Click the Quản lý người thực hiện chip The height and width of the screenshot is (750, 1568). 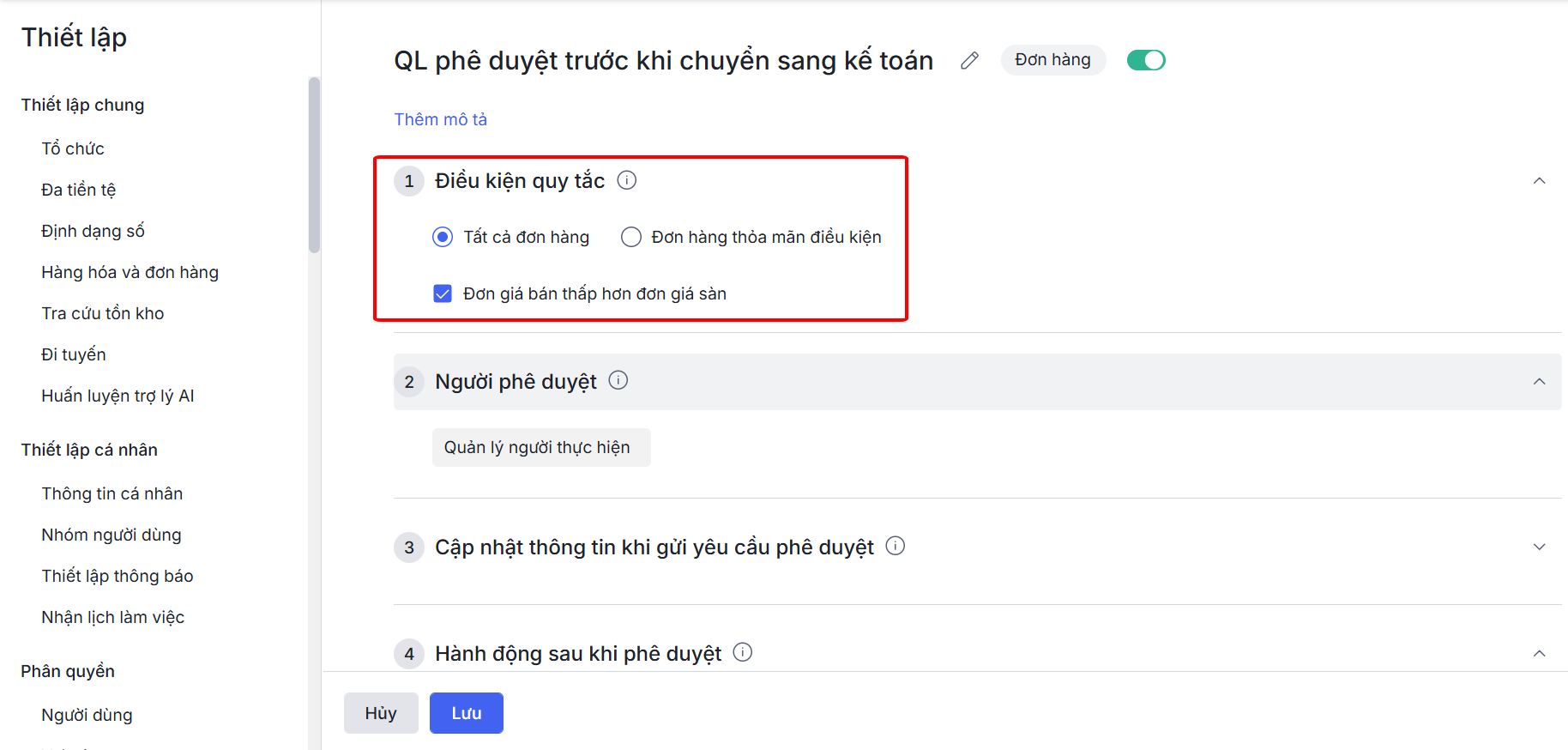coord(541,447)
